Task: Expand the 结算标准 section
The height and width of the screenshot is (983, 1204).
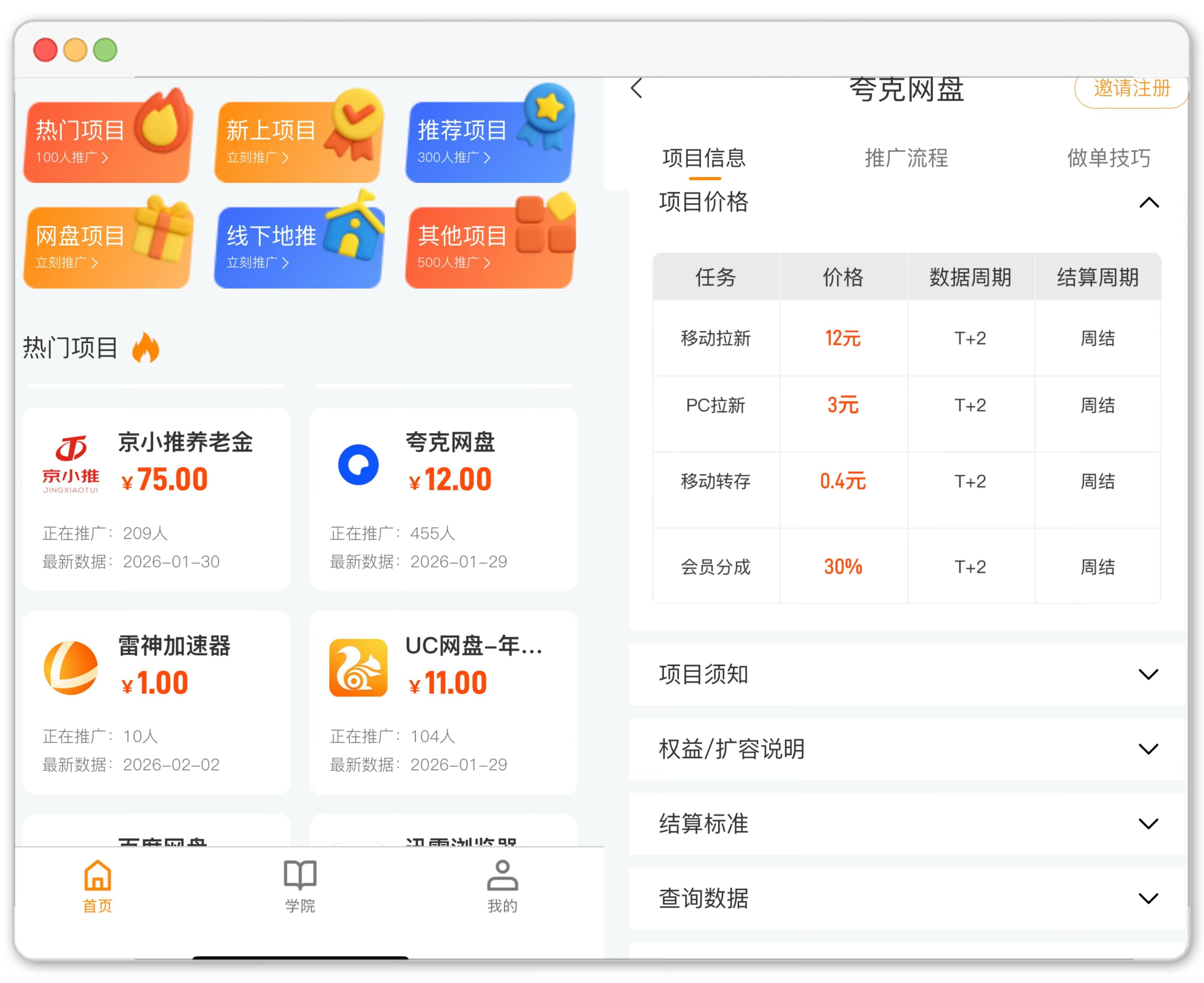Action: (1148, 823)
